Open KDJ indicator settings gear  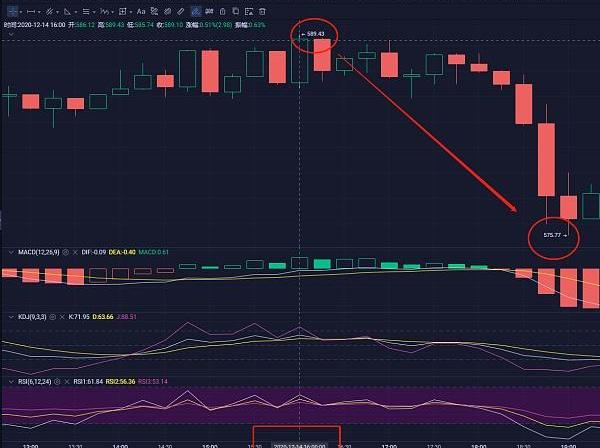(x=53, y=317)
